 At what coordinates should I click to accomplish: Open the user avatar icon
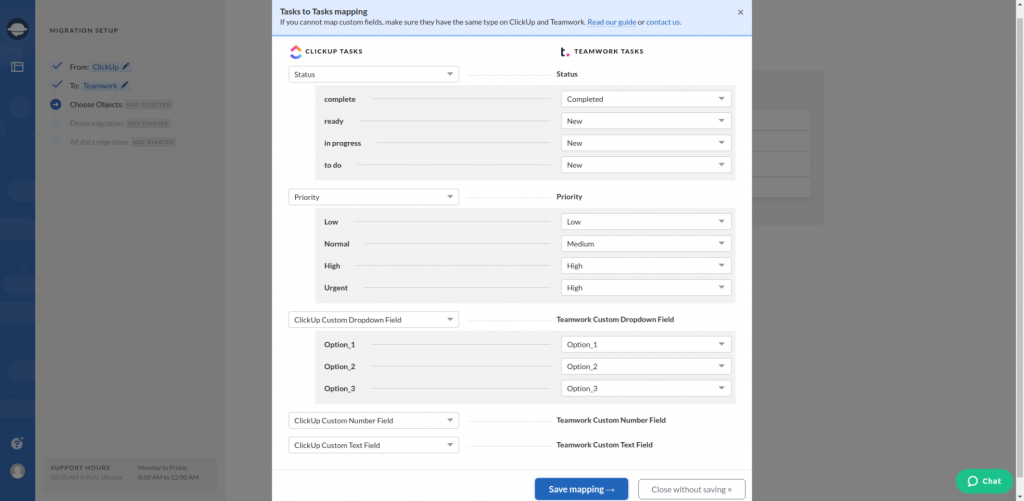click(18, 471)
